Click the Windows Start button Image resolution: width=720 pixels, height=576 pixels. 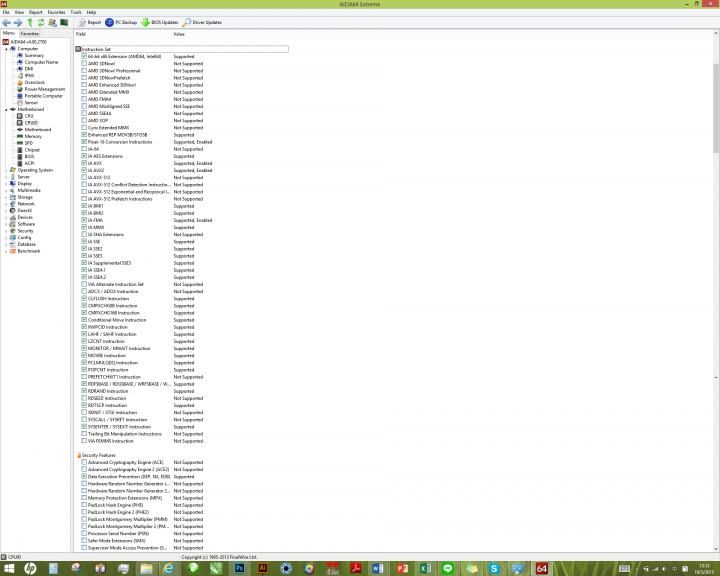[x=8, y=569]
